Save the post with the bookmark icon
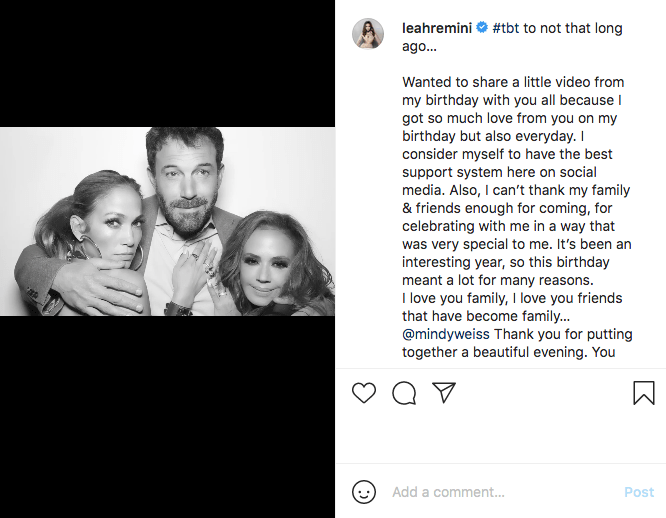The width and height of the screenshot is (666, 518). [x=644, y=393]
